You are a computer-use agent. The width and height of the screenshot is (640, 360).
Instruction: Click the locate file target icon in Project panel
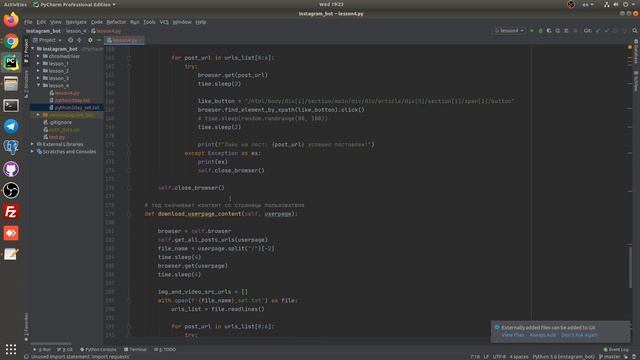pyautogui.click(x=70, y=40)
